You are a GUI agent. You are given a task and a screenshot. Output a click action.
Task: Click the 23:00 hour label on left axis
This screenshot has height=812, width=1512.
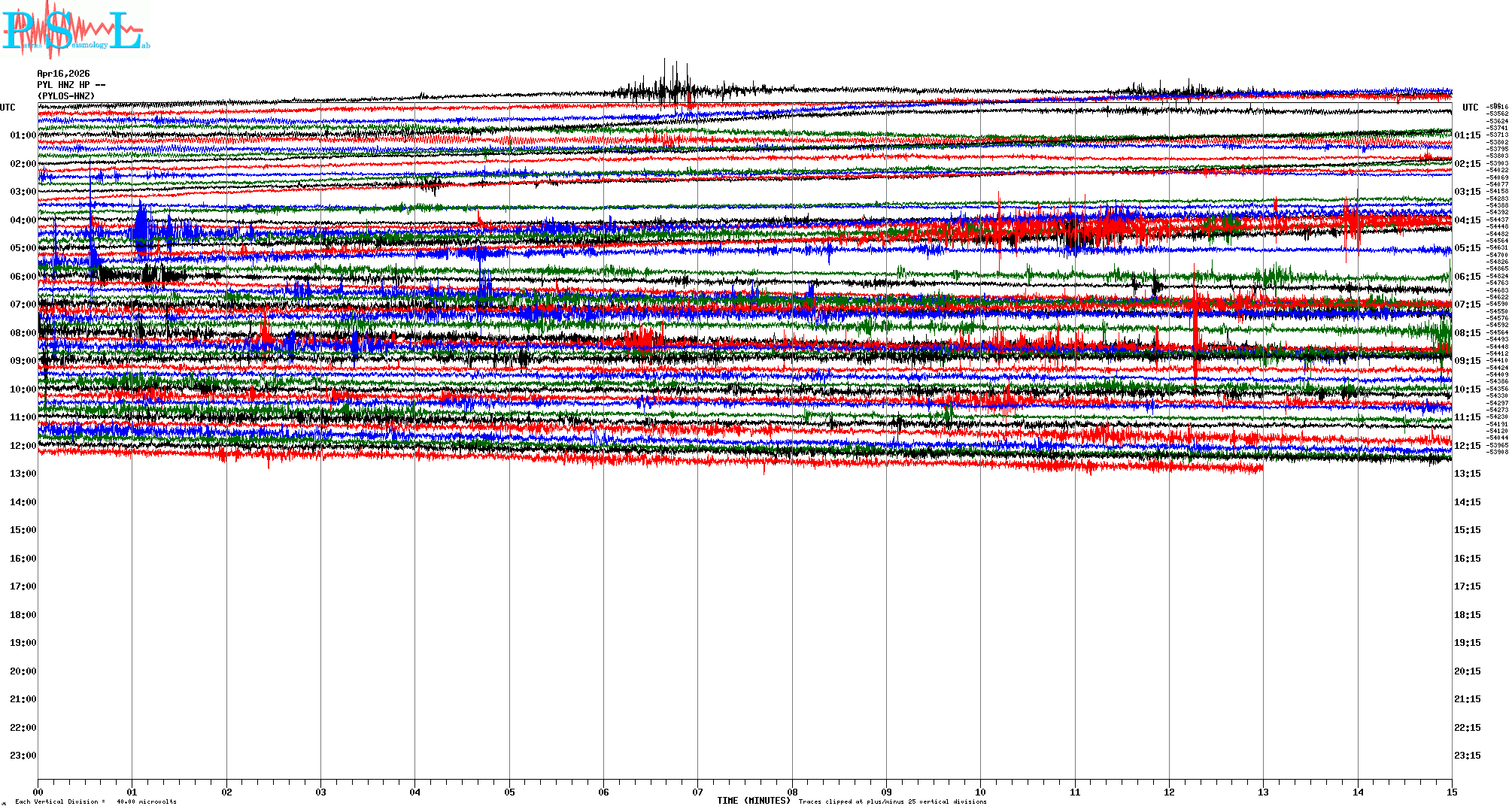pos(23,756)
